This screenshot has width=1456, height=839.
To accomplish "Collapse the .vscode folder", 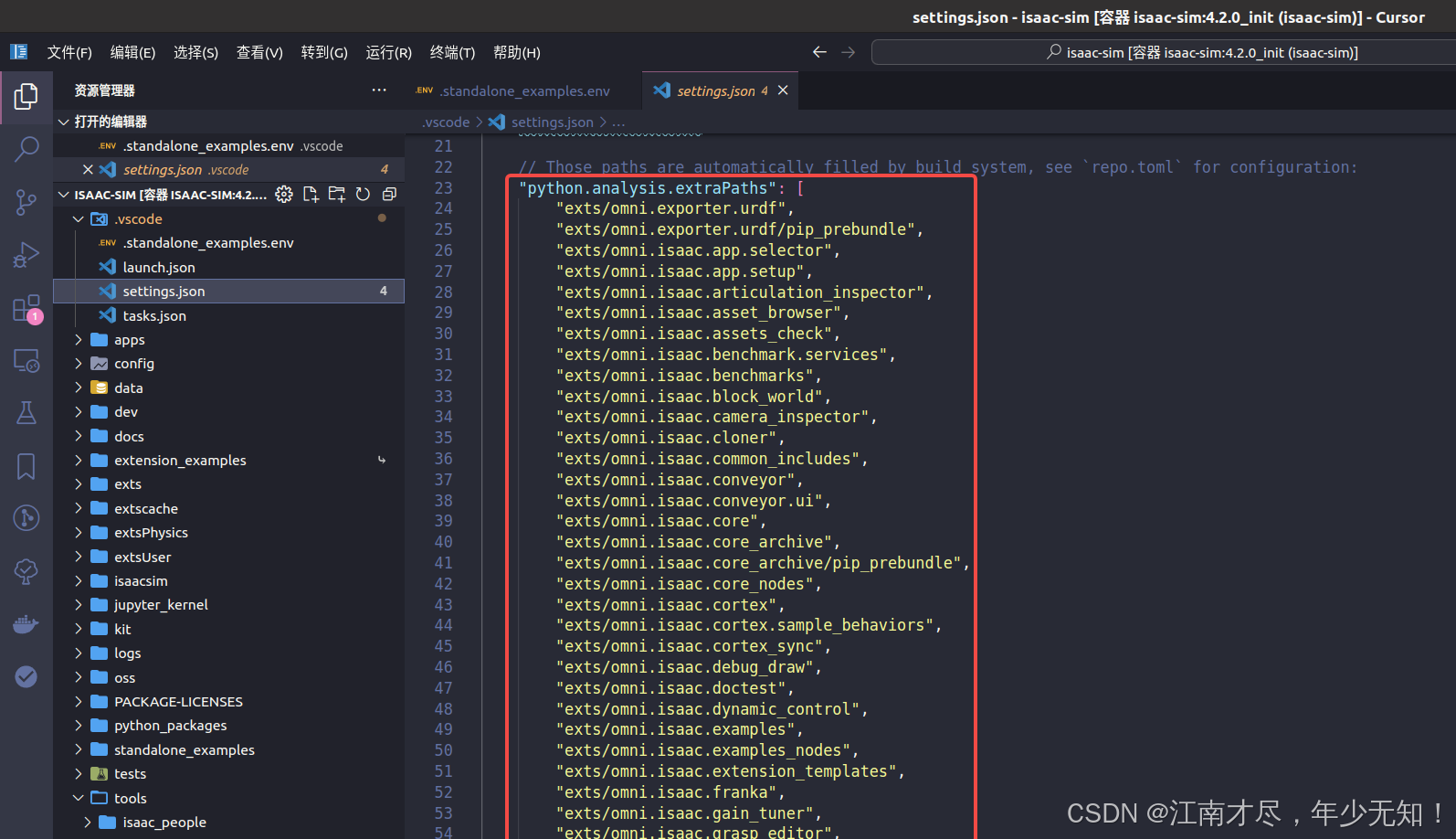I will 228,218.
